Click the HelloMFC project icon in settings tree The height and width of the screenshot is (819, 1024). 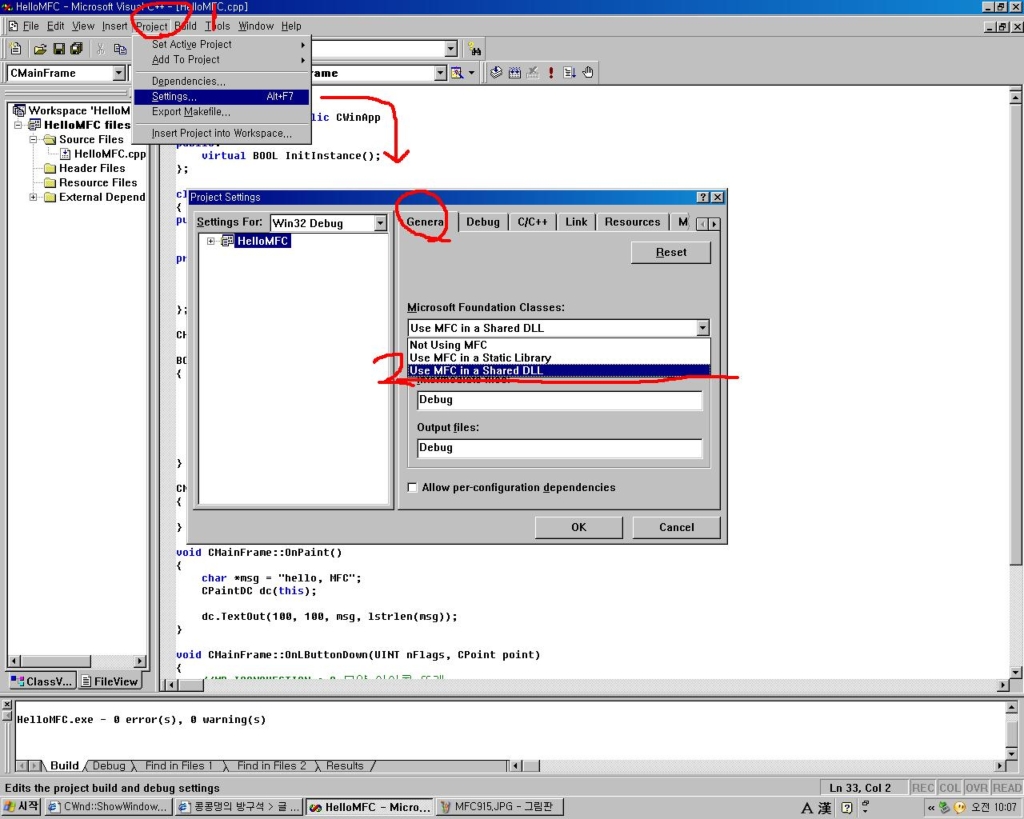[227, 241]
